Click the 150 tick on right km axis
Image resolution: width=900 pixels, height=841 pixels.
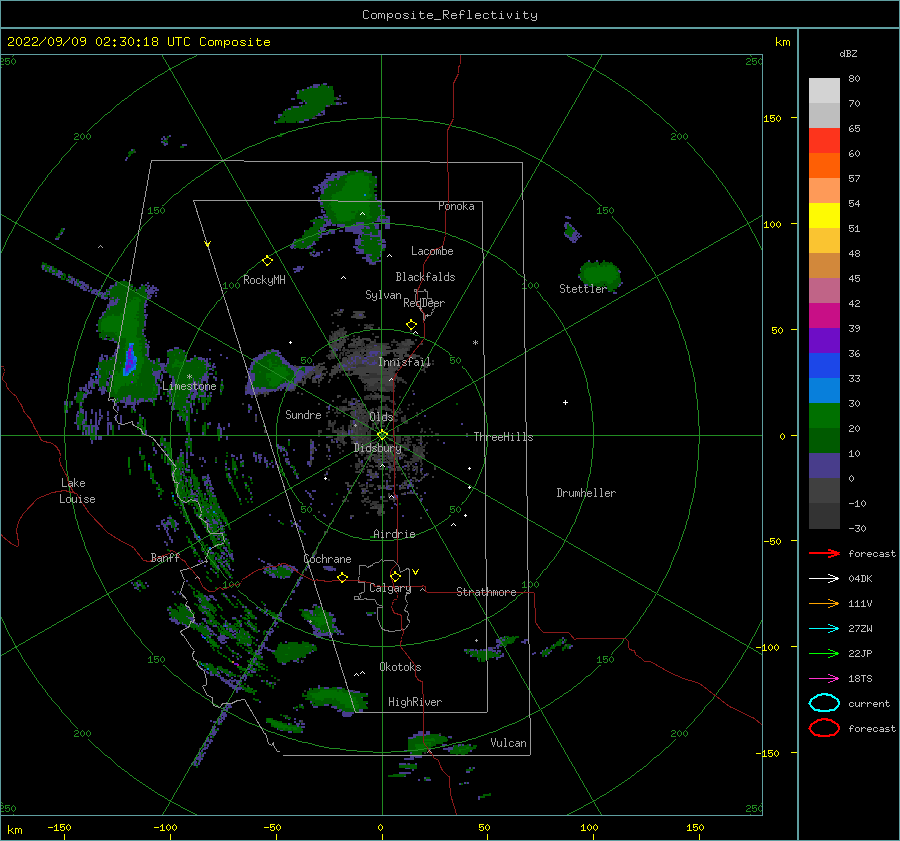coord(772,118)
